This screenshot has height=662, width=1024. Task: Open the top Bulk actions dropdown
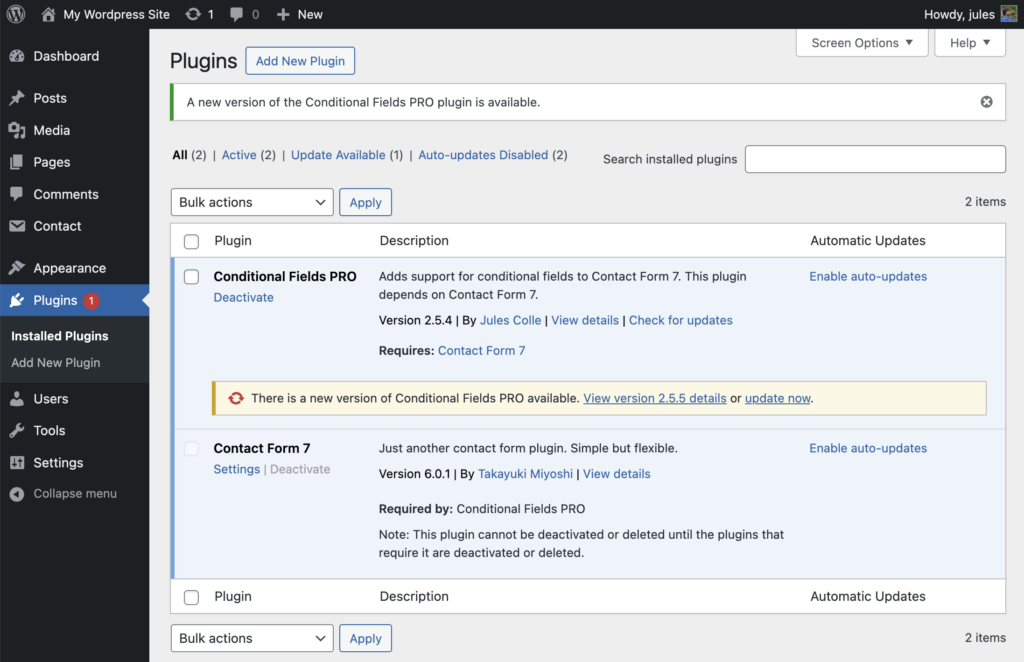[251, 202]
